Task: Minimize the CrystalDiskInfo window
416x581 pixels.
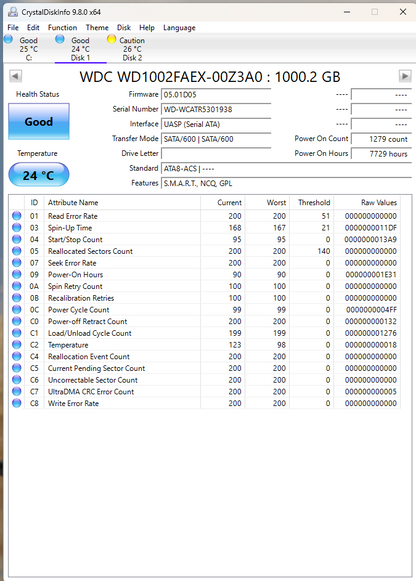Action: pos(347,12)
